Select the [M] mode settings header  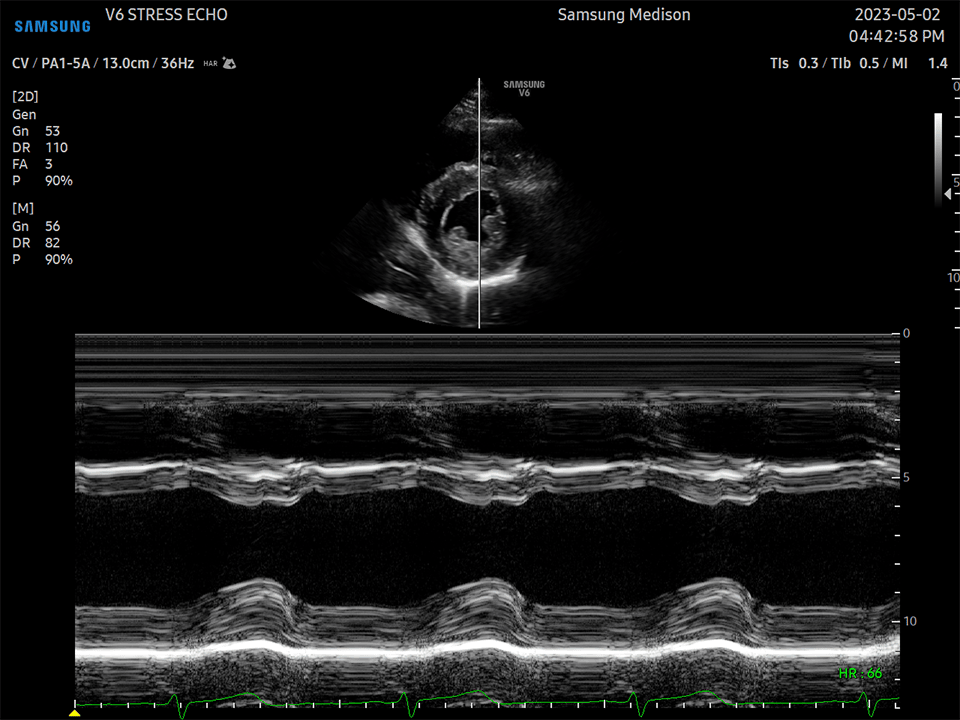(x=22, y=208)
